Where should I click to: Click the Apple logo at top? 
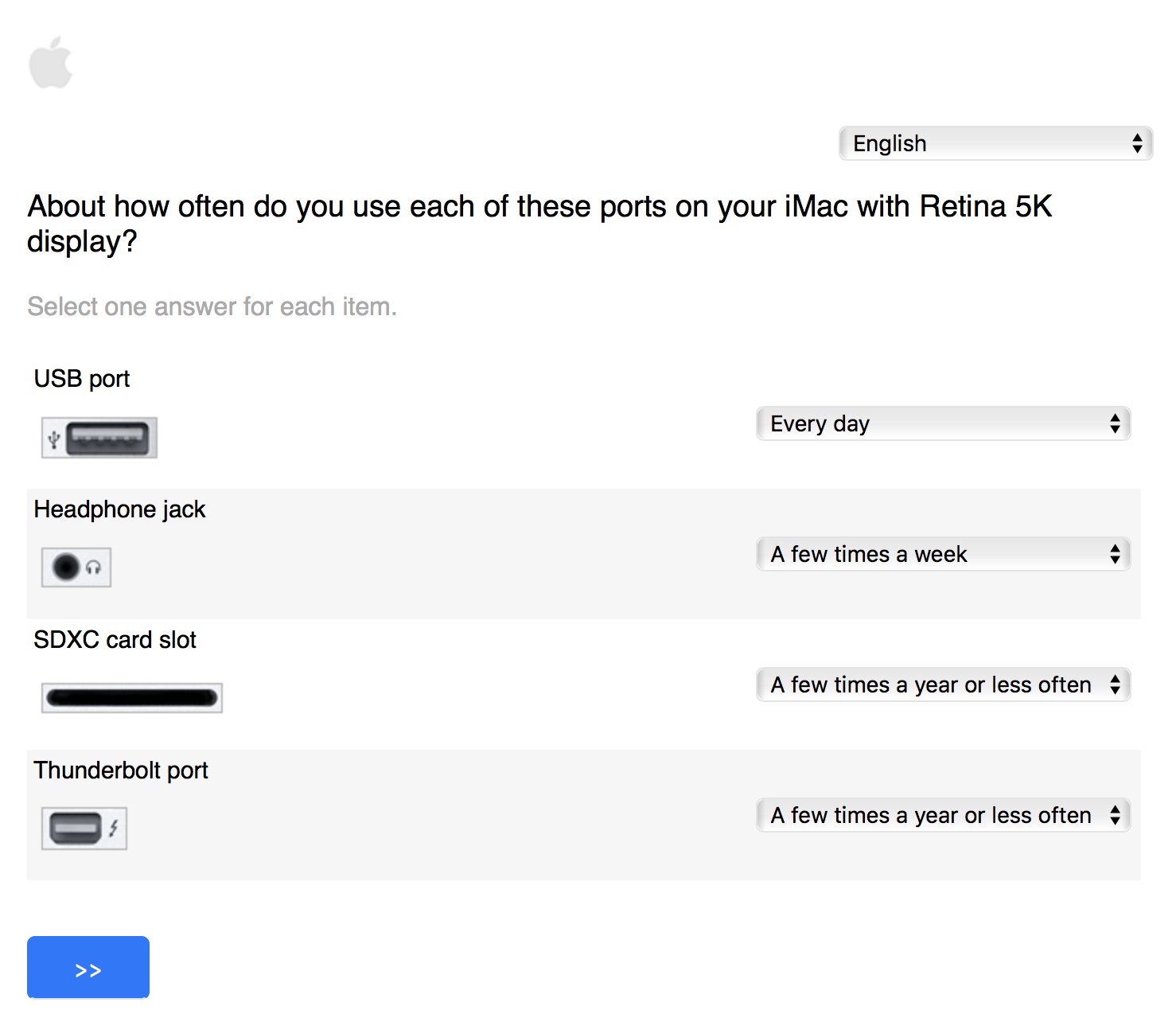point(51,62)
